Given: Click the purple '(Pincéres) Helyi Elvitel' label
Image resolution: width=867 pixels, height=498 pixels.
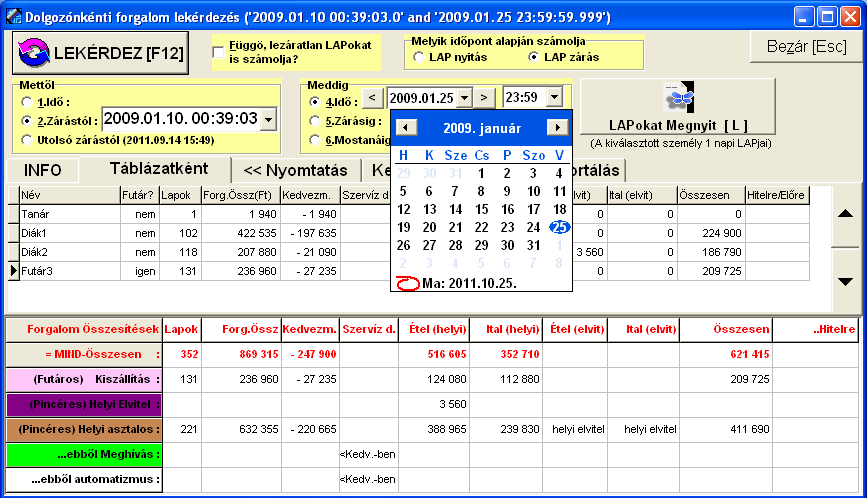Looking at the screenshot, I should 84,404.
